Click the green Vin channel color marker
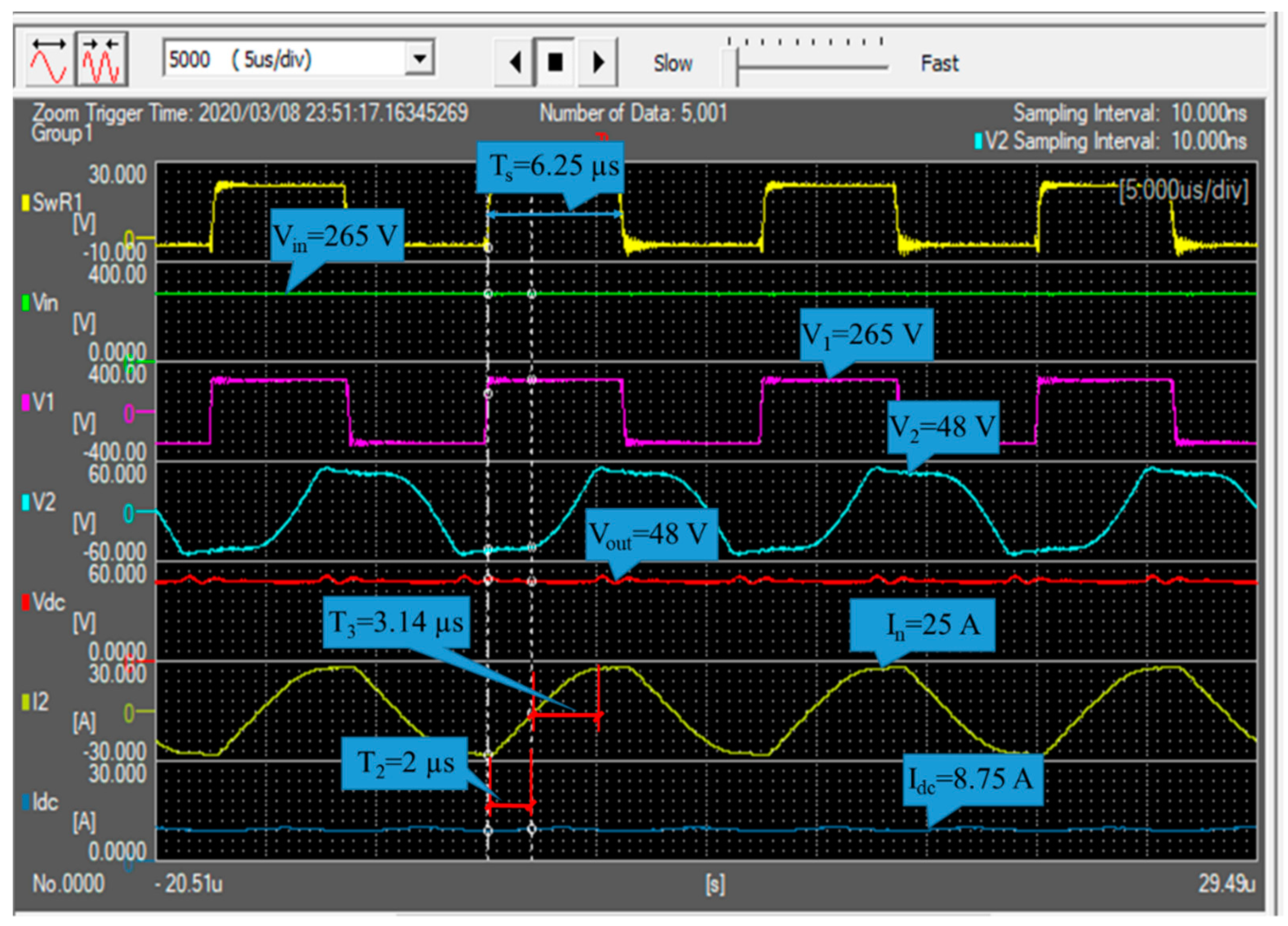The width and height of the screenshot is (1288, 926). pos(25,302)
